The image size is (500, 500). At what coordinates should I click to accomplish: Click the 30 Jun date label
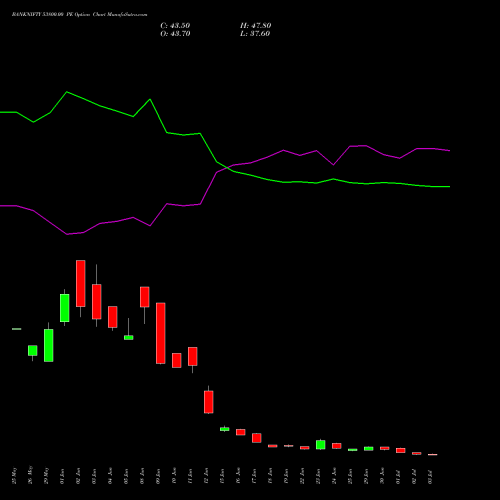[x=382, y=476]
